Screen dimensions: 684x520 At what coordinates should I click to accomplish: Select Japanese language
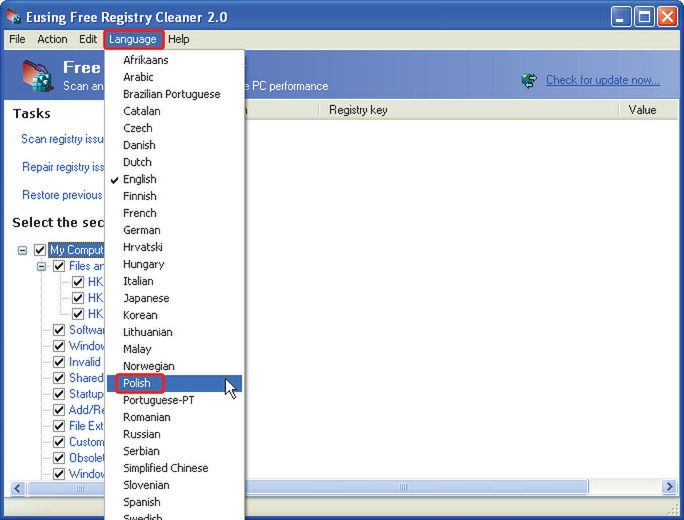(174, 298)
